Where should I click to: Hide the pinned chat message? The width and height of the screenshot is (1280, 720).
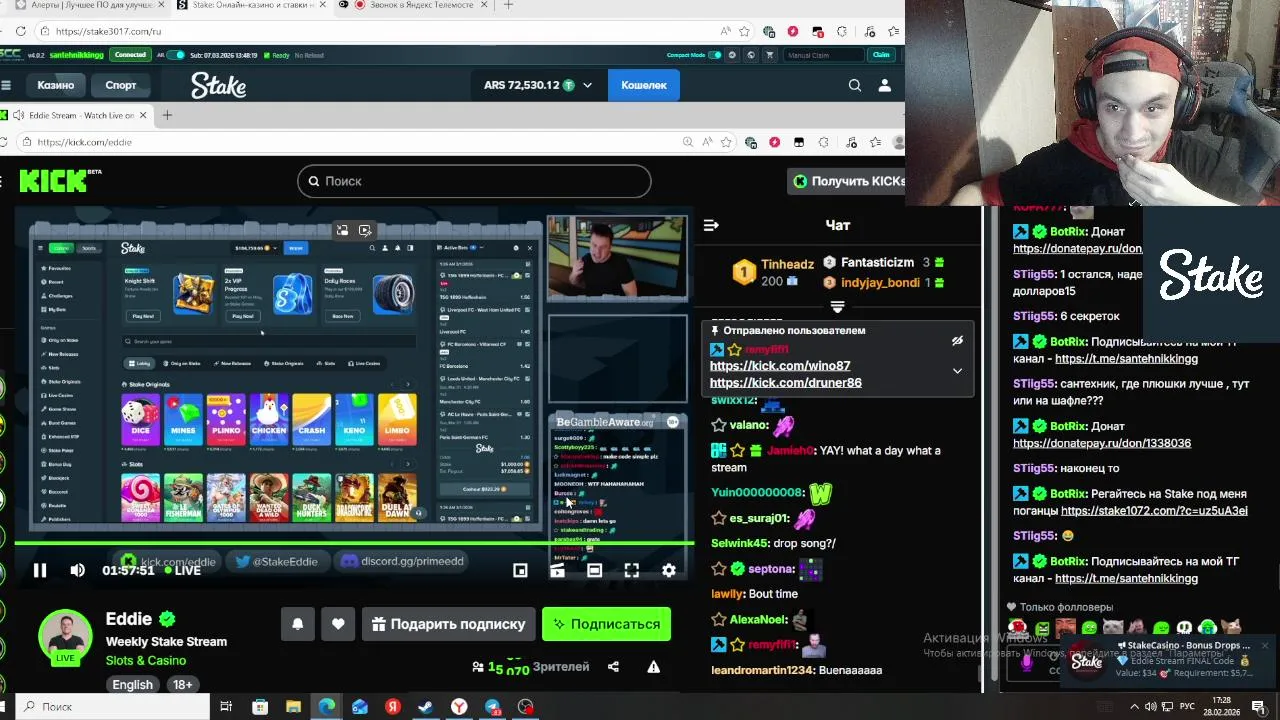957,341
